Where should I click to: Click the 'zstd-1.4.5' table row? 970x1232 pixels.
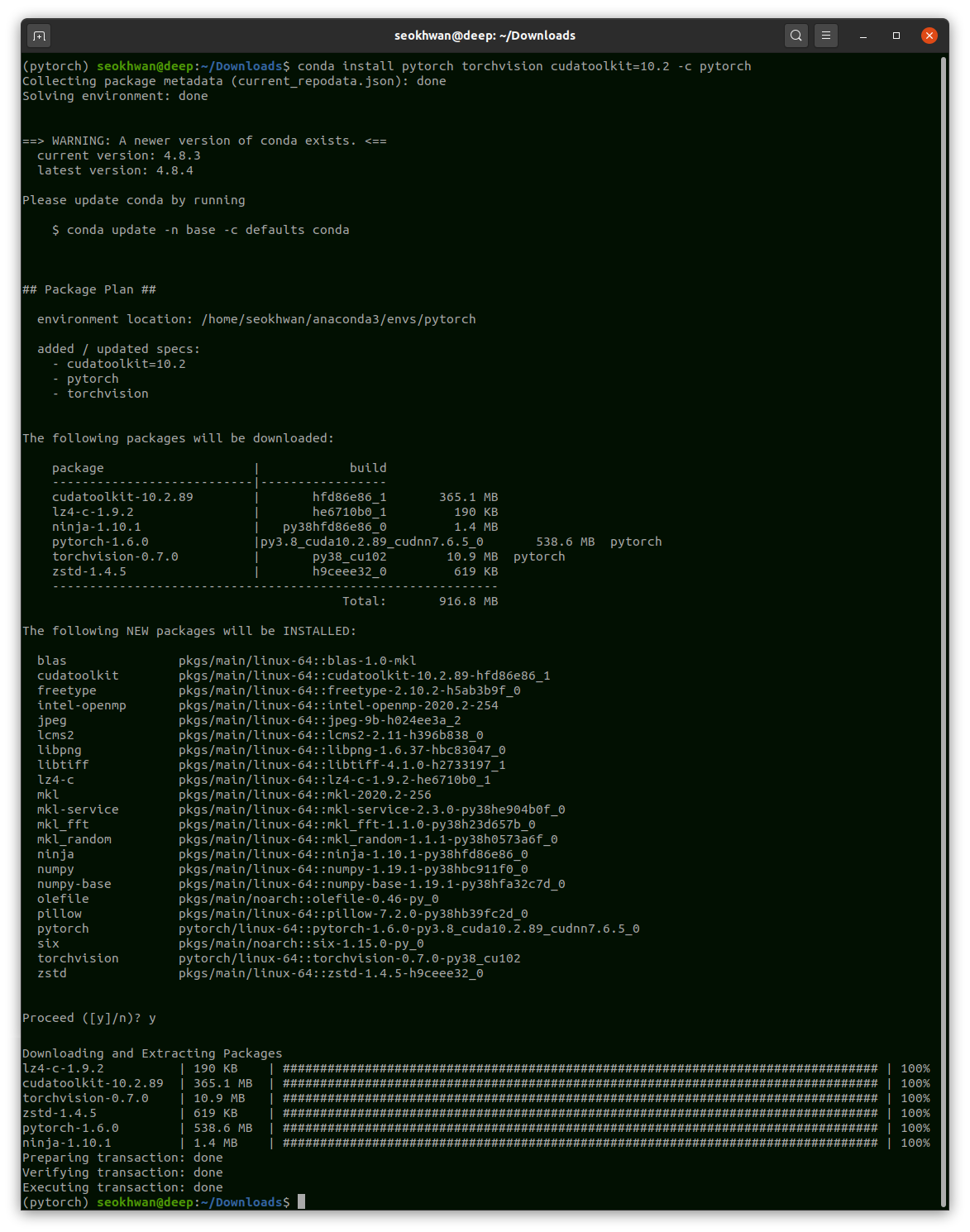coord(275,571)
